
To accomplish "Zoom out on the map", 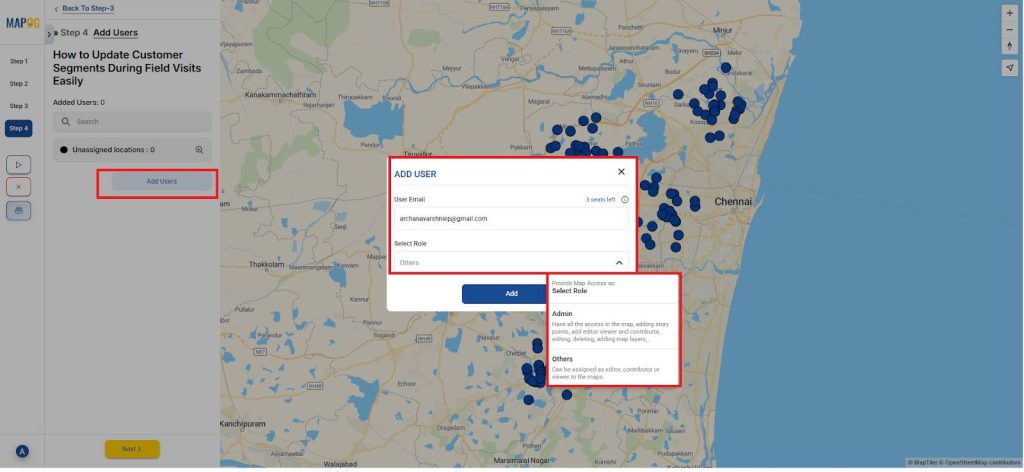I will (x=1009, y=29).
